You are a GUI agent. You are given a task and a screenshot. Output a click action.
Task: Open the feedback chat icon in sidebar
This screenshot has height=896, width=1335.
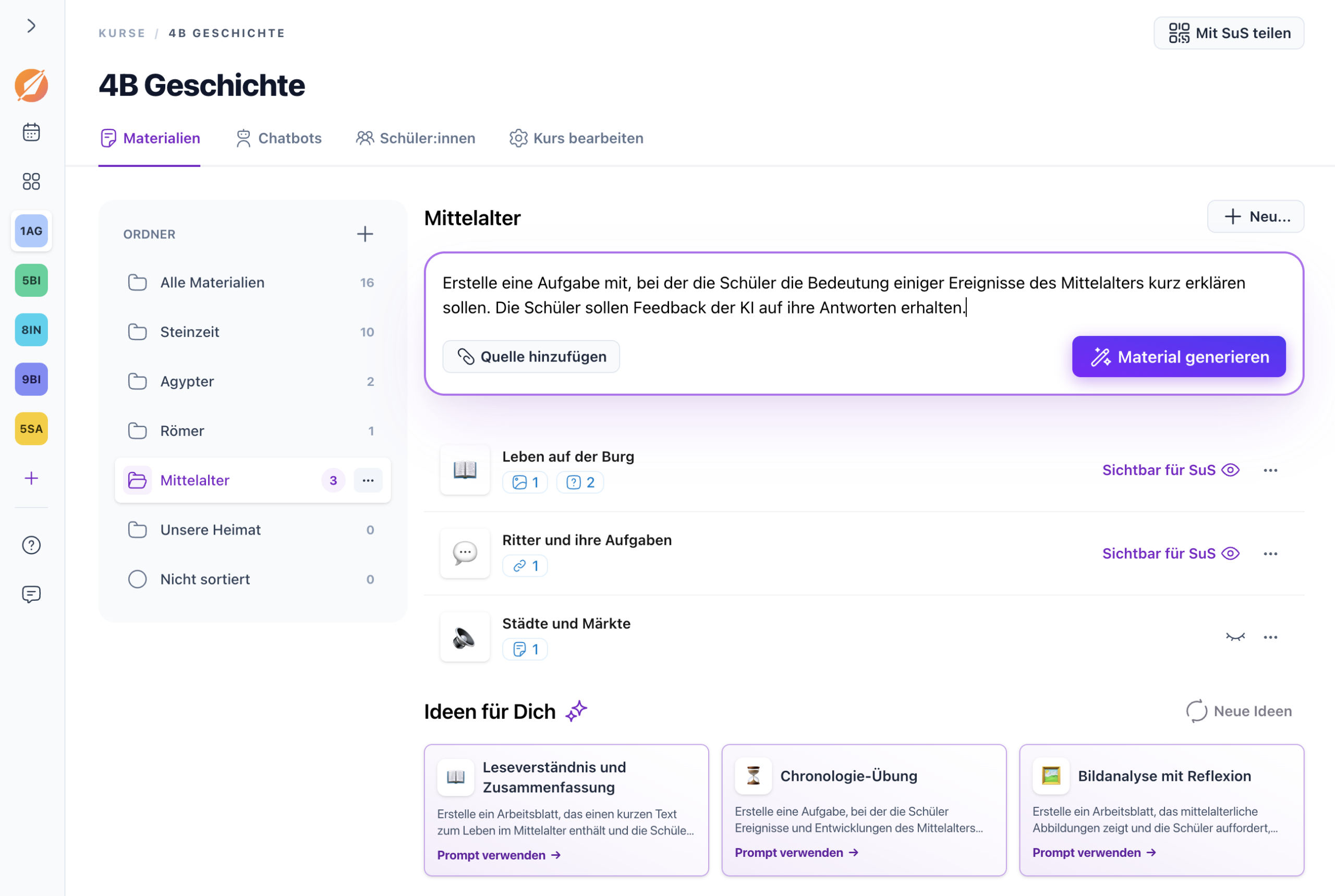31,594
